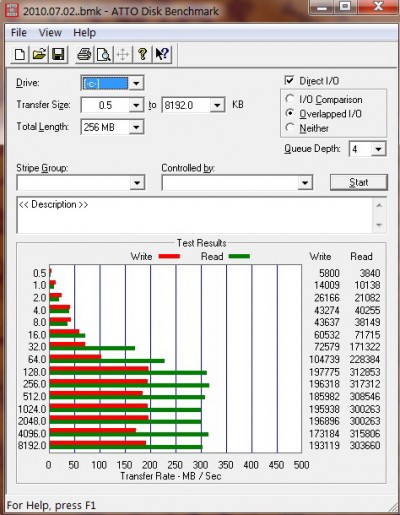Click the ATTO application title bar icon
Image resolution: width=400 pixels, height=515 pixels.
pyautogui.click(x=12, y=9)
